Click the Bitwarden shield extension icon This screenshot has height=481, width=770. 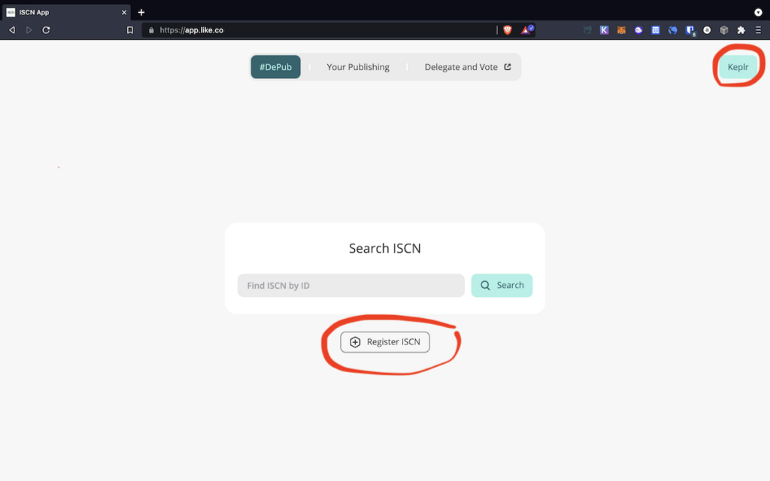(690, 30)
